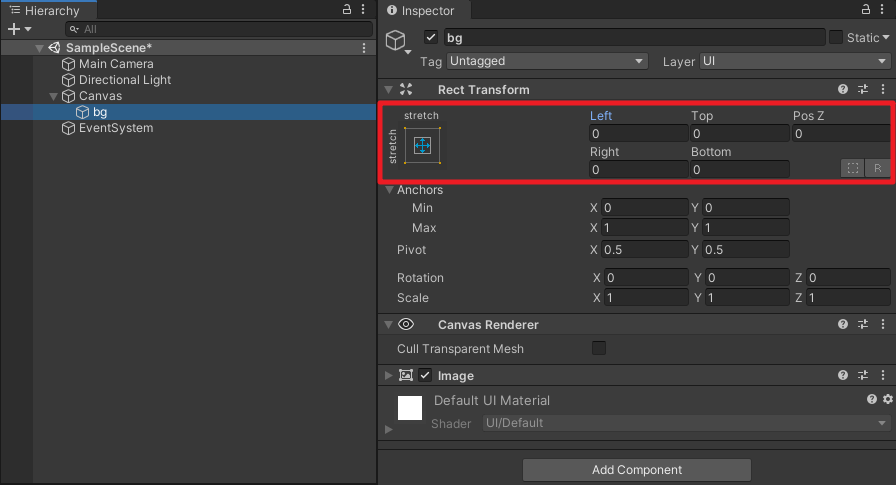896x485 pixels.
Task: Open Image component presets icon
Action: (863, 375)
